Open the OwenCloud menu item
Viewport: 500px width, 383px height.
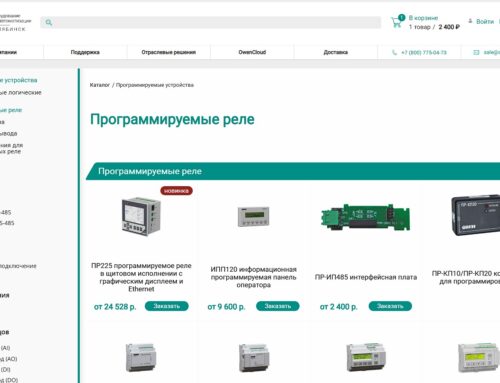pyautogui.click(x=252, y=52)
